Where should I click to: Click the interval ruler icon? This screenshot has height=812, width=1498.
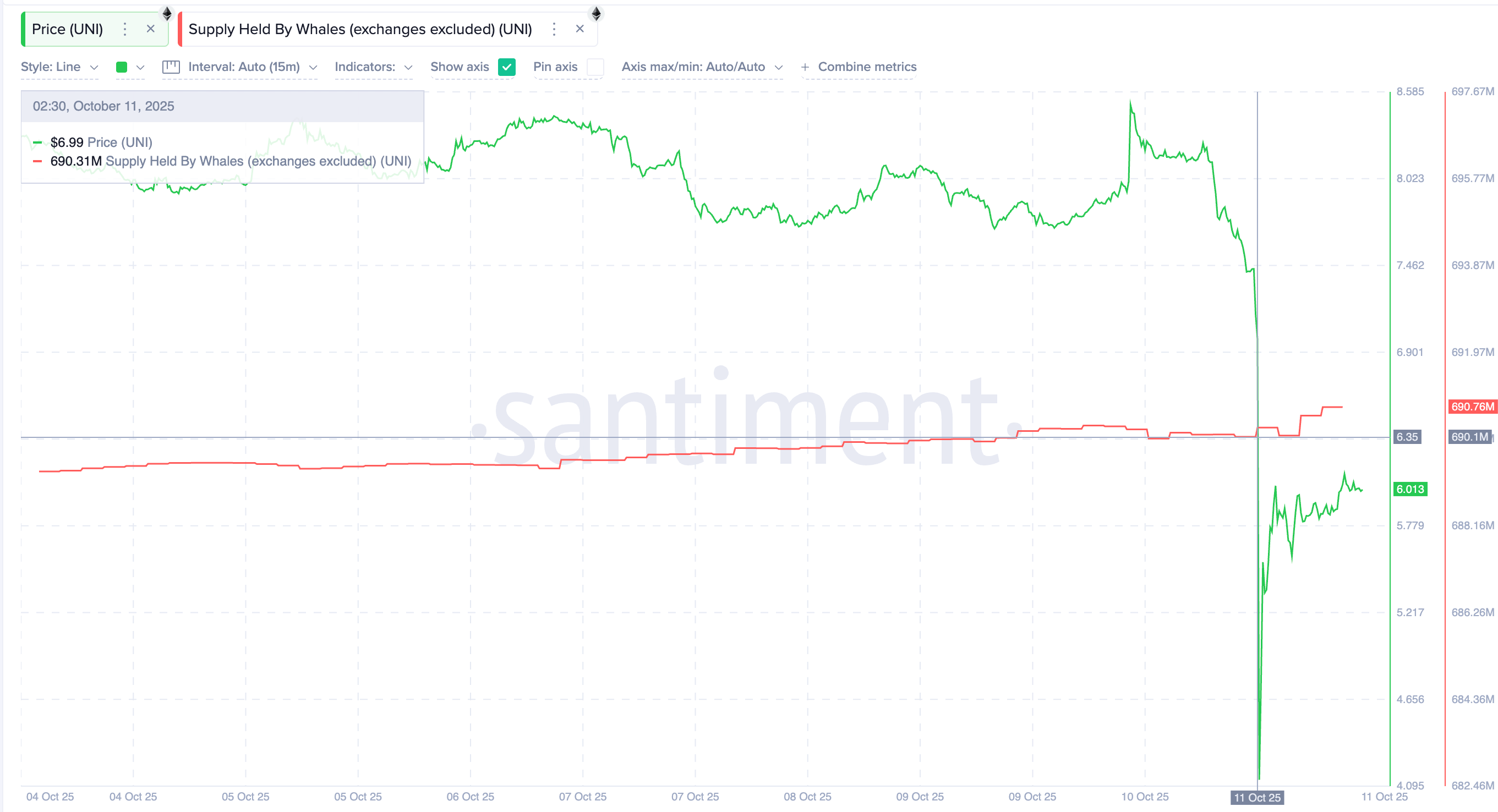point(171,66)
